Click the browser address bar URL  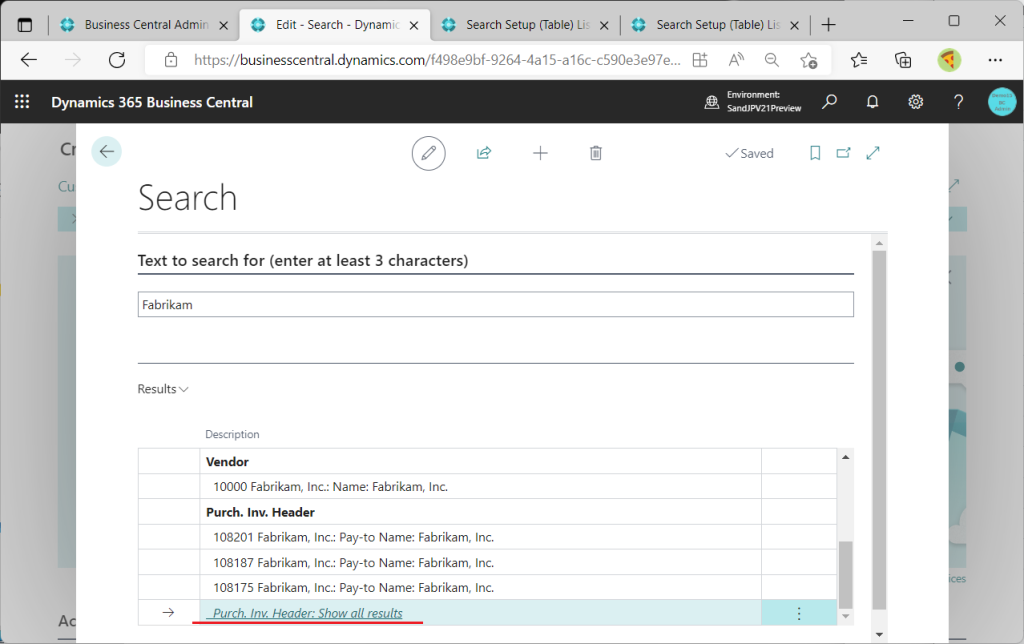(437, 60)
